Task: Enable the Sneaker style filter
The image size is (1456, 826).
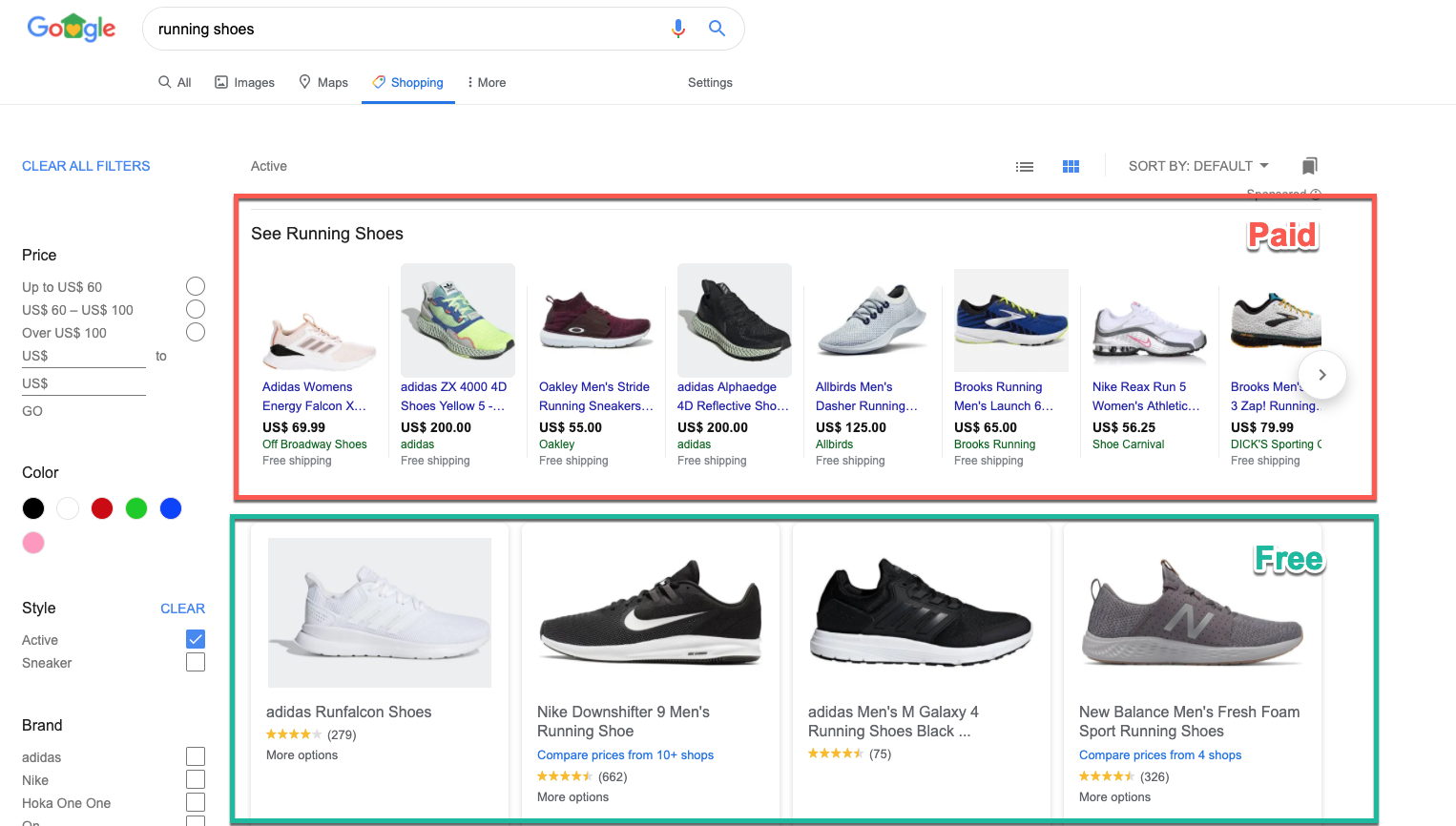Action: [196, 662]
